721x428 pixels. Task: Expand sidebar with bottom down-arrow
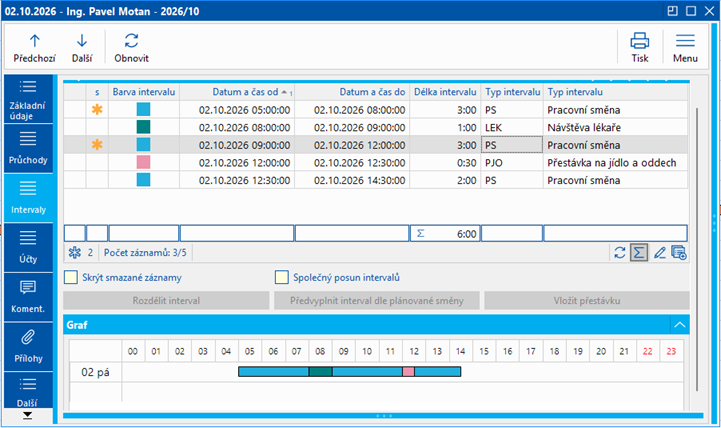28,416
